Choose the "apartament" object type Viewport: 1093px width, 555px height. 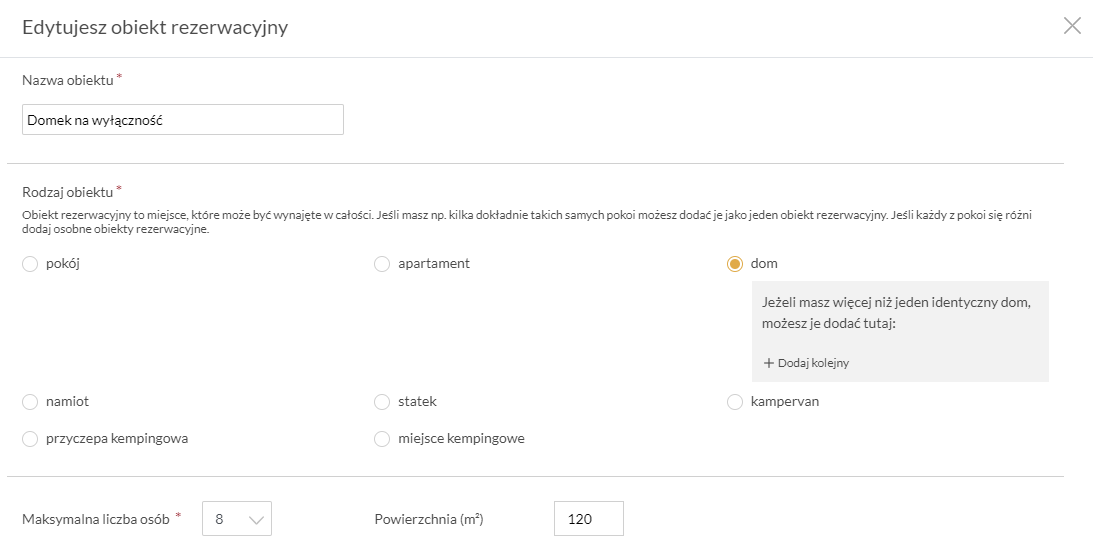(382, 264)
